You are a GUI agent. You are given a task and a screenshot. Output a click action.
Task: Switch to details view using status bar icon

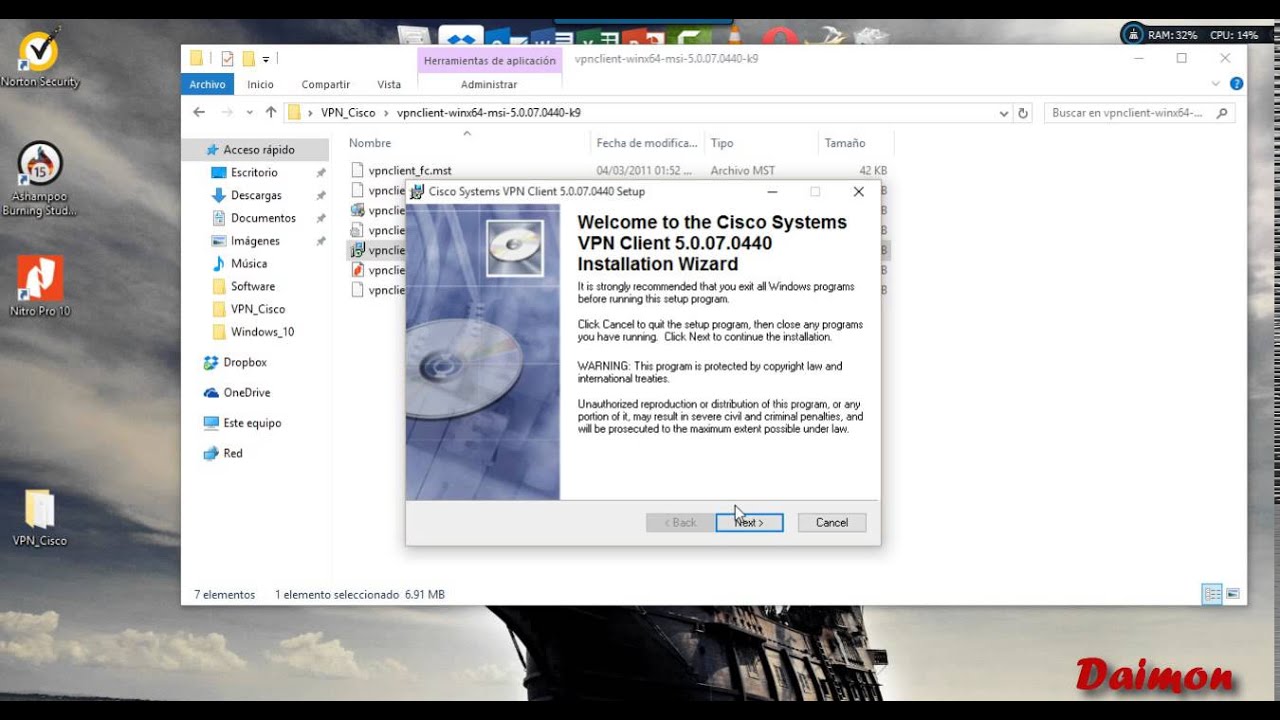point(1212,594)
